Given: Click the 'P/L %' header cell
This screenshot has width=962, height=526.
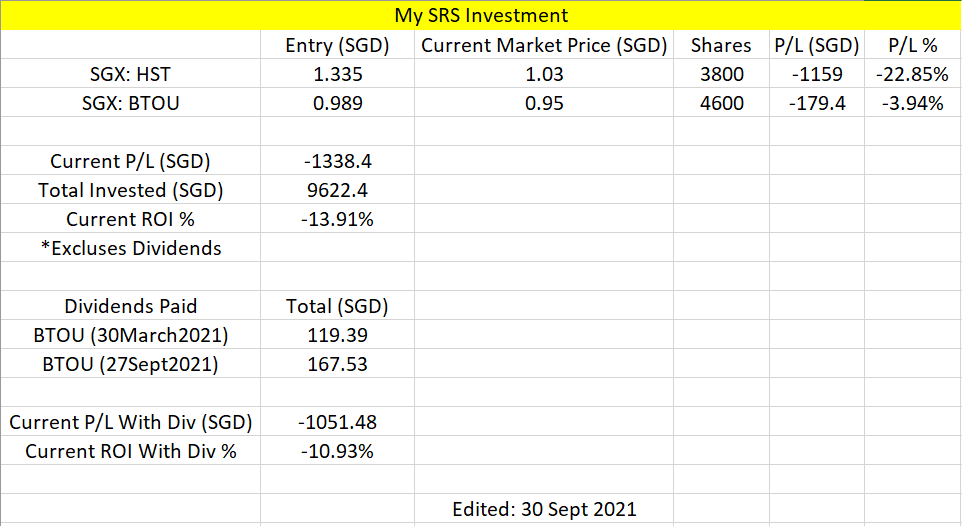Looking at the screenshot, I should click(913, 45).
